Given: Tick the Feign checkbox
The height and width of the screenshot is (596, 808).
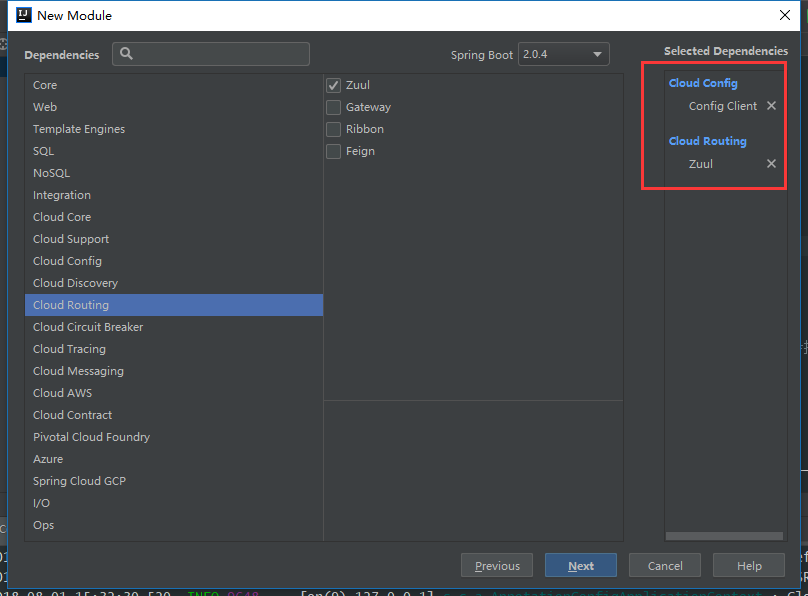Looking at the screenshot, I should [334, 152].
